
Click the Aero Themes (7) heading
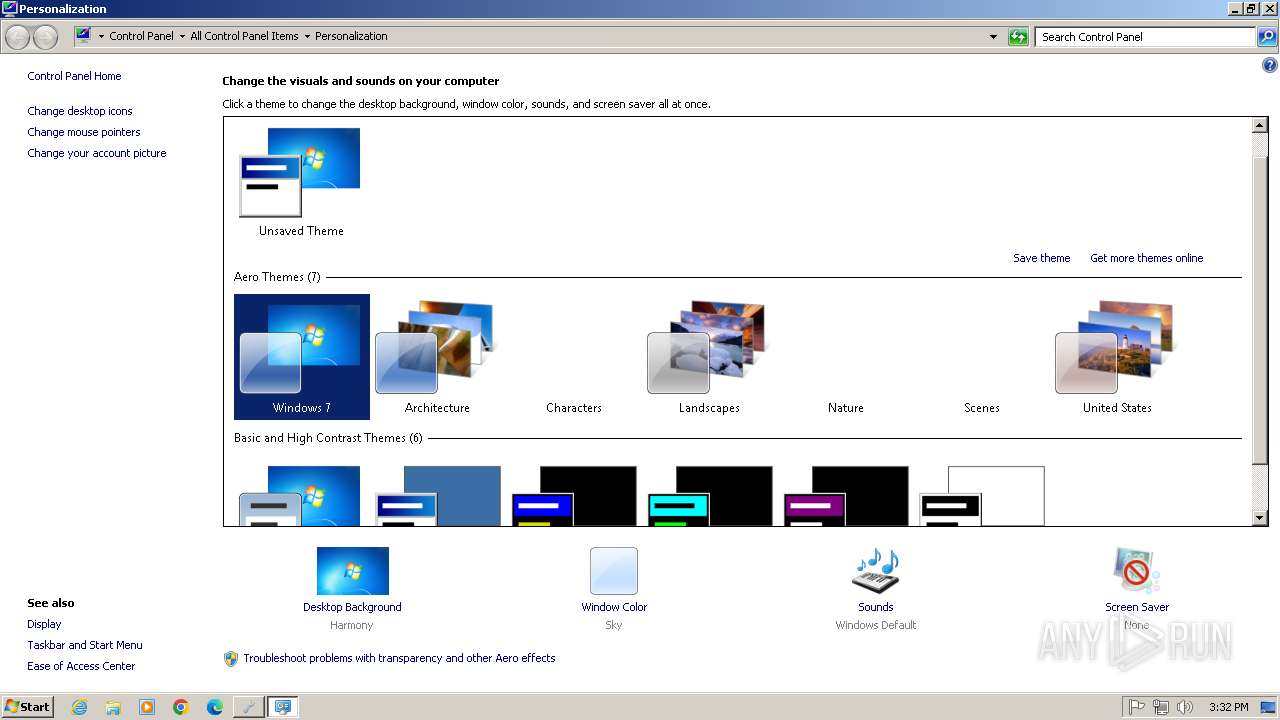point(277,277)
